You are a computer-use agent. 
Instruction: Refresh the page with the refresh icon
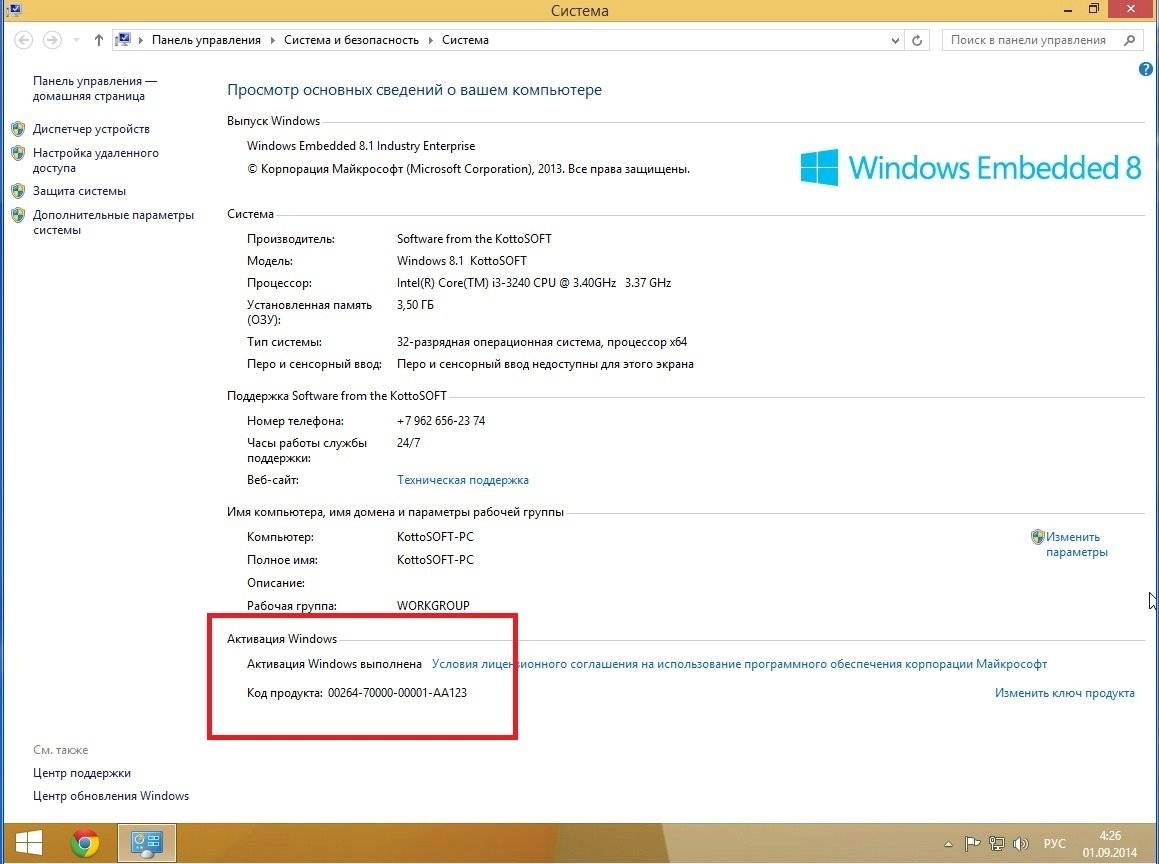click(x=917, y=41)
